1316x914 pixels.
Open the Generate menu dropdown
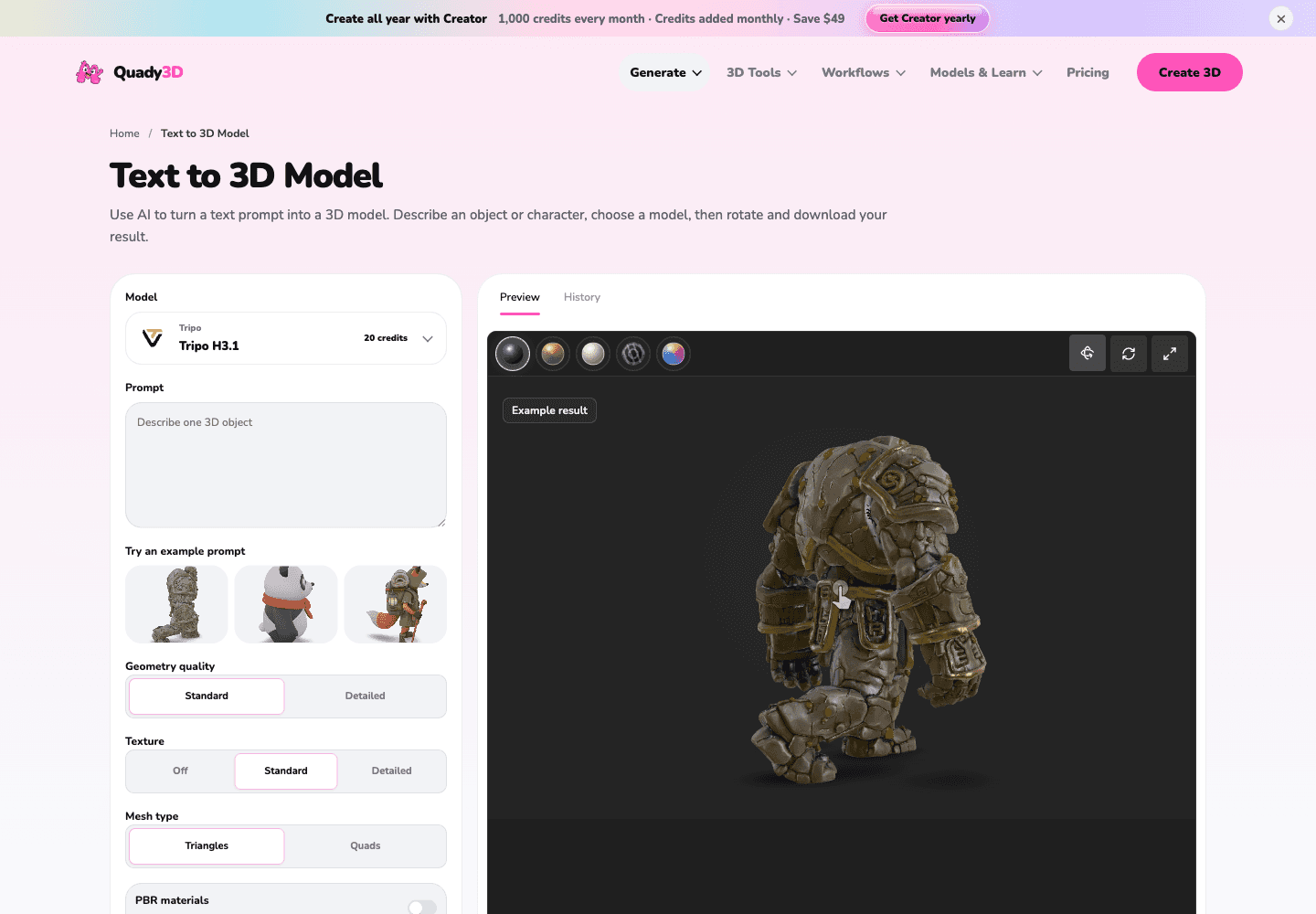[665, 72]
